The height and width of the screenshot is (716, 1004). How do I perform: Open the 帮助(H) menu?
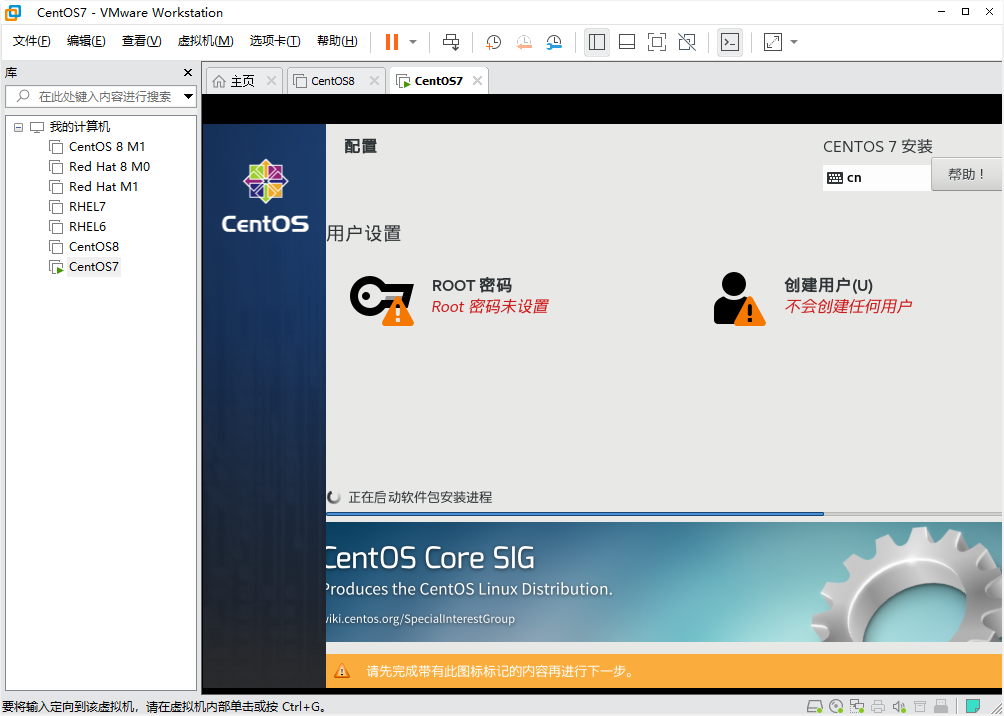coord(337,41)
